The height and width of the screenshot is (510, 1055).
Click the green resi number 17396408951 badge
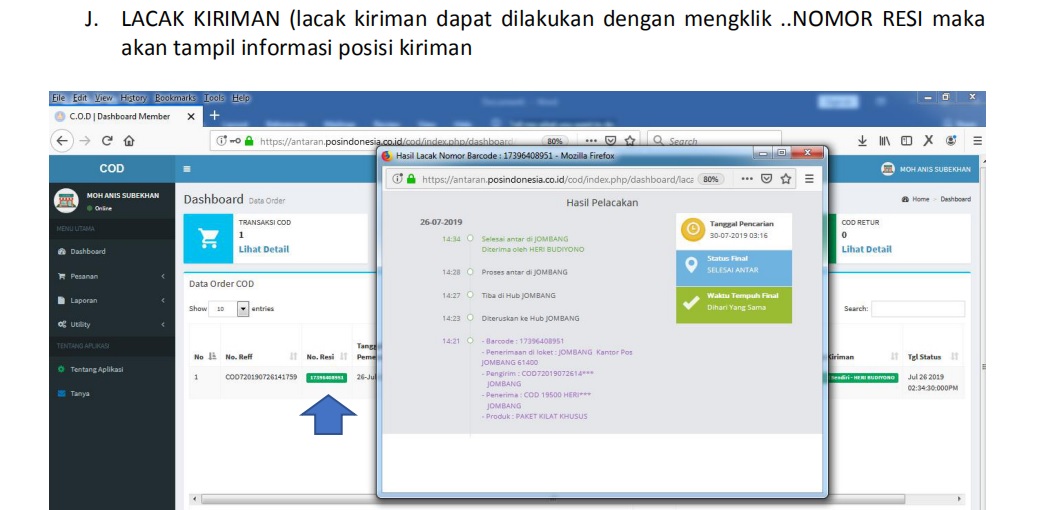click(x=326, y=377)
